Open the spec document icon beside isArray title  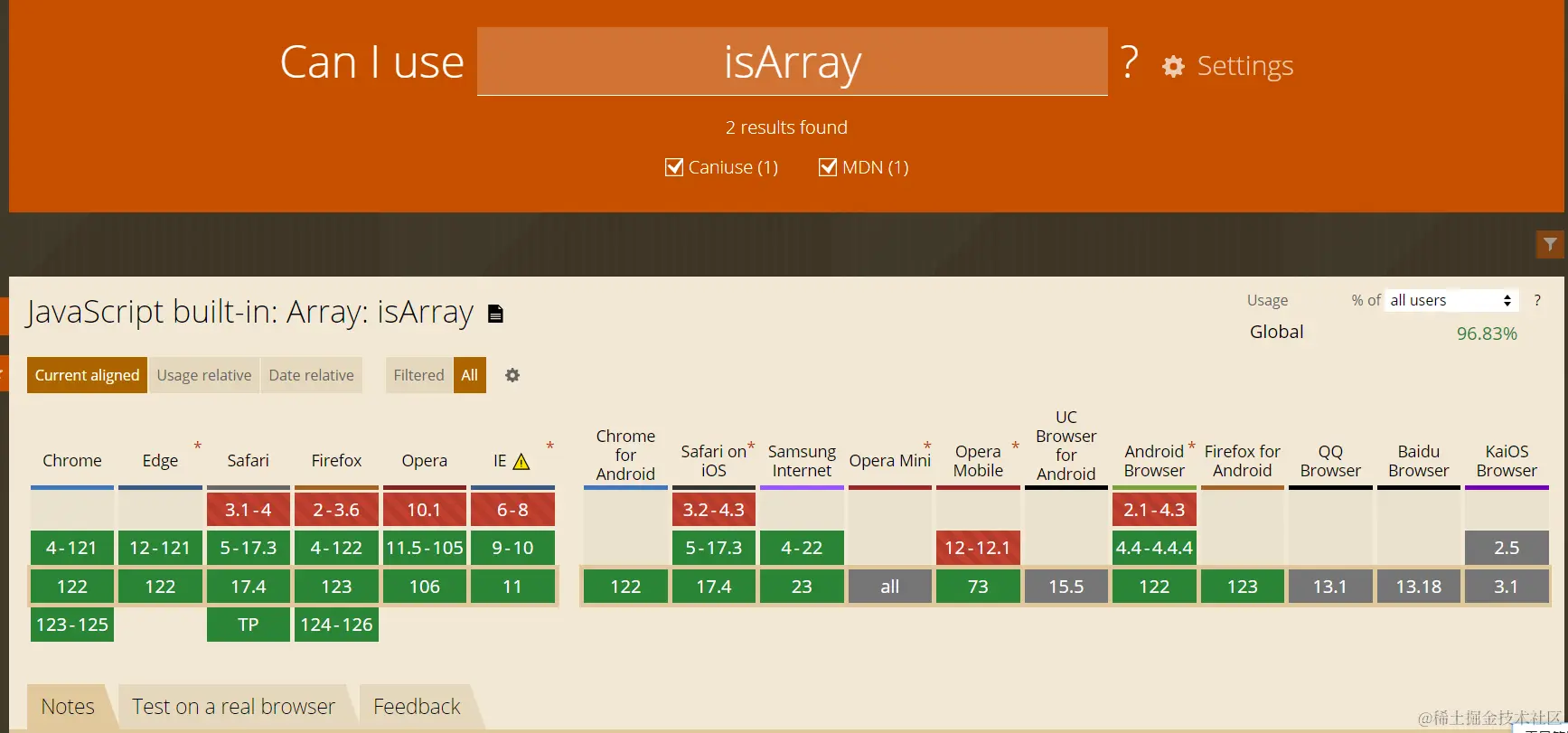click(x=495, y=314)
